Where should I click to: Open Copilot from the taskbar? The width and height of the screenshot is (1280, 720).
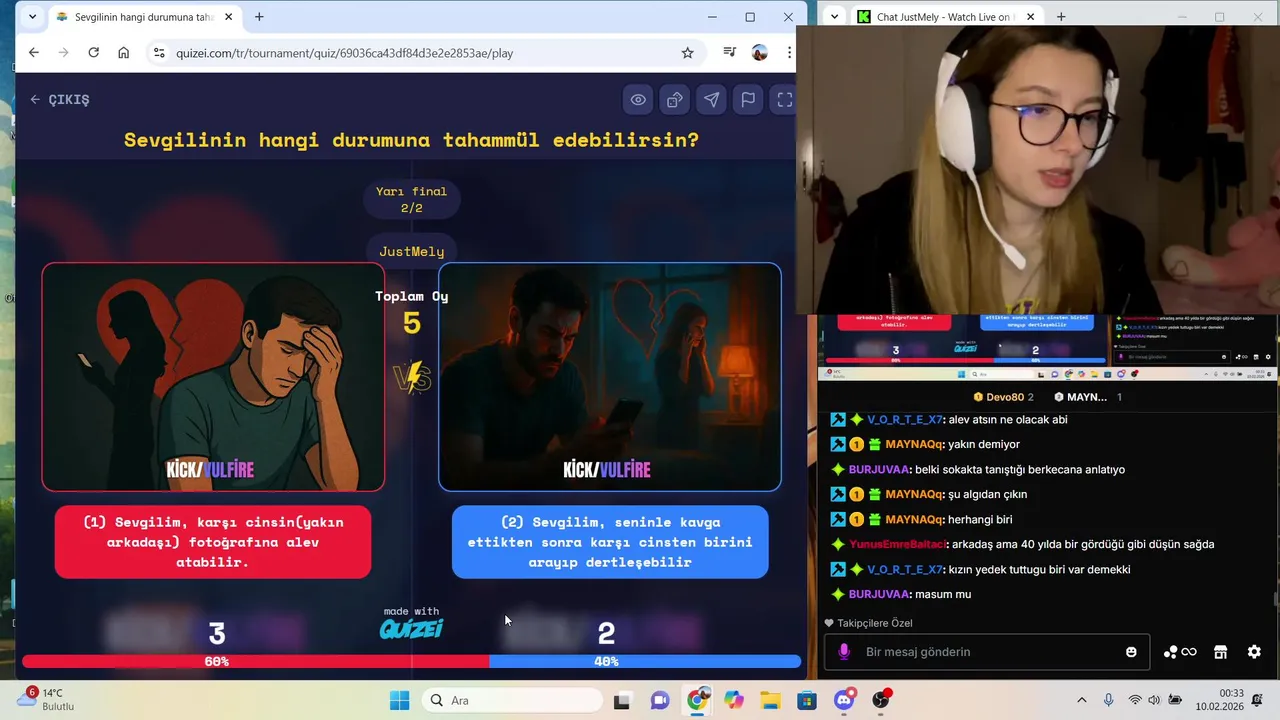point(734,700)
